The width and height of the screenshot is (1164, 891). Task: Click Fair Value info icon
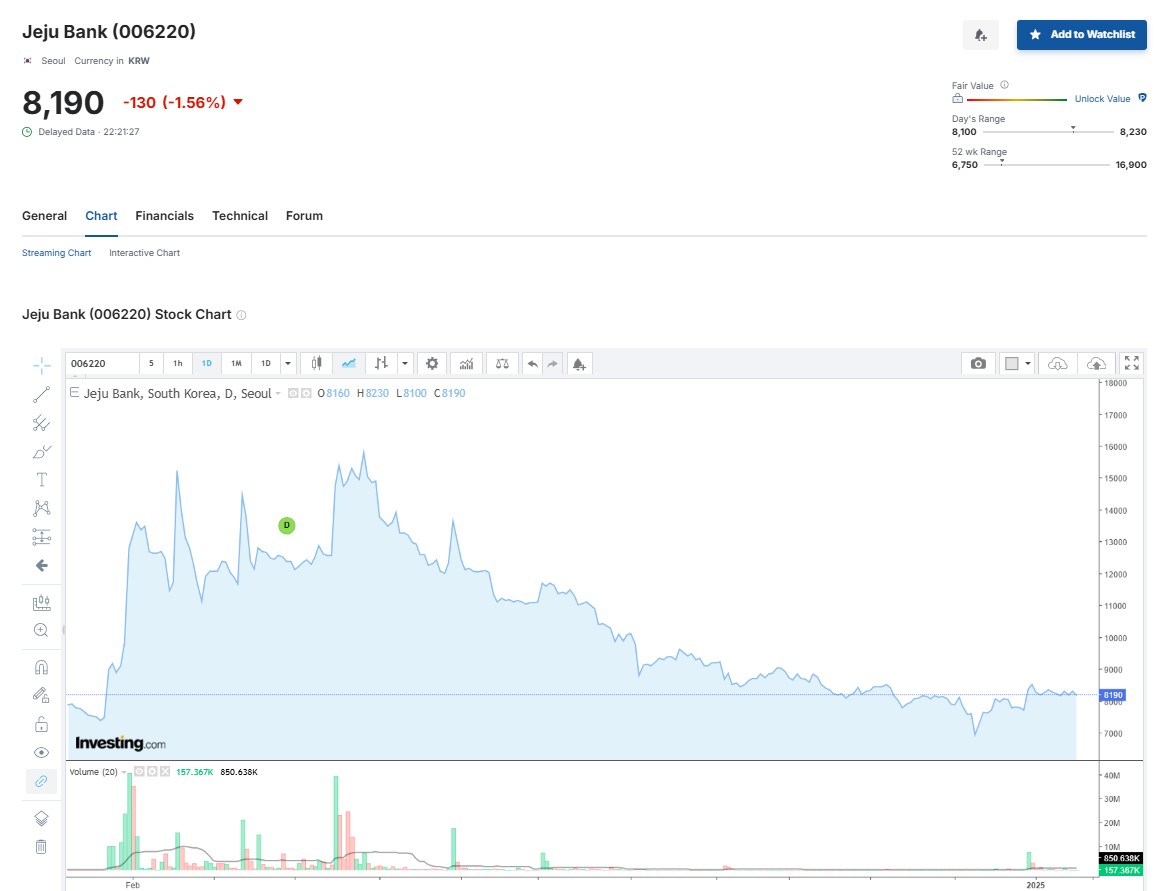point(1004,85)
